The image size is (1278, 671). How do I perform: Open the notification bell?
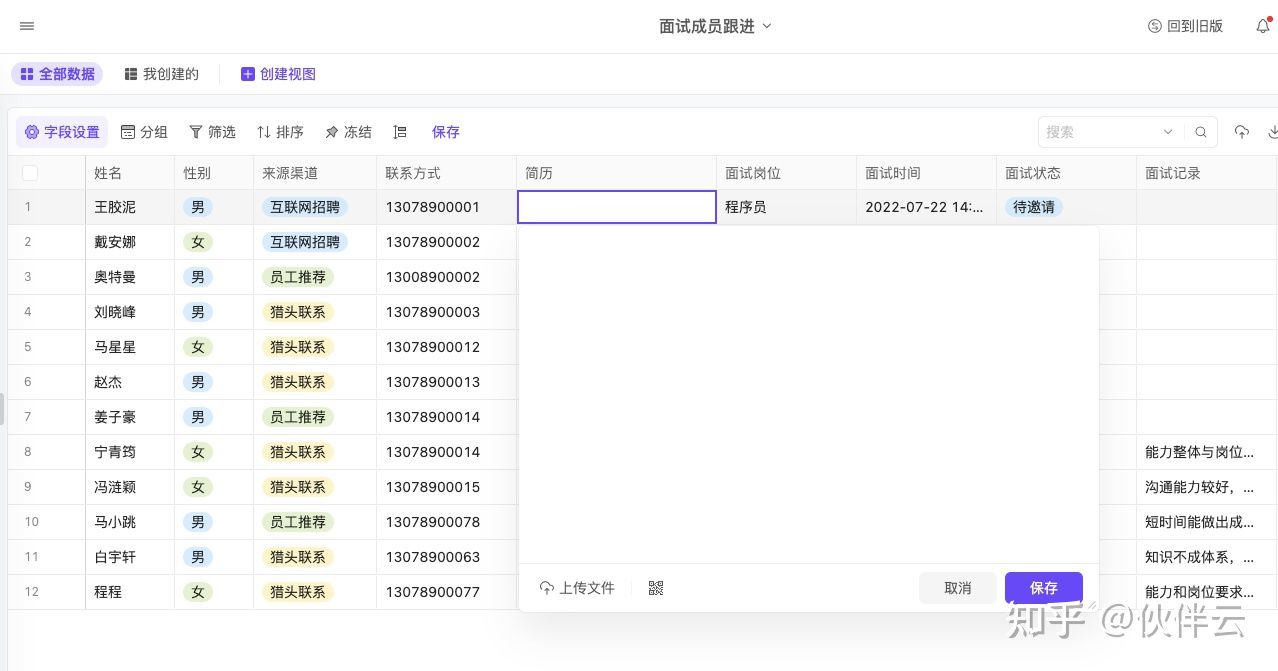coord(1263,26)
